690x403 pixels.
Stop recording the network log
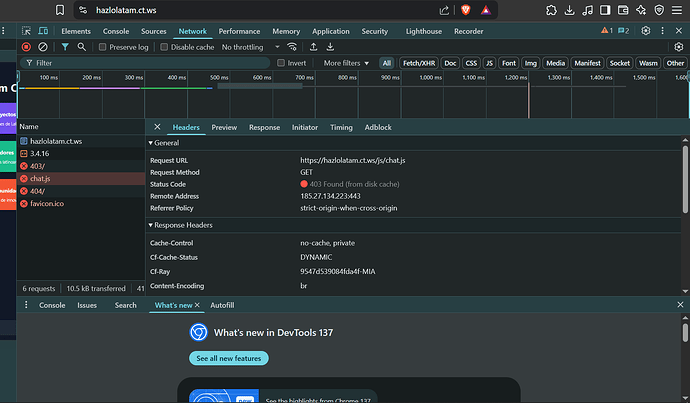tap(26, 47)
